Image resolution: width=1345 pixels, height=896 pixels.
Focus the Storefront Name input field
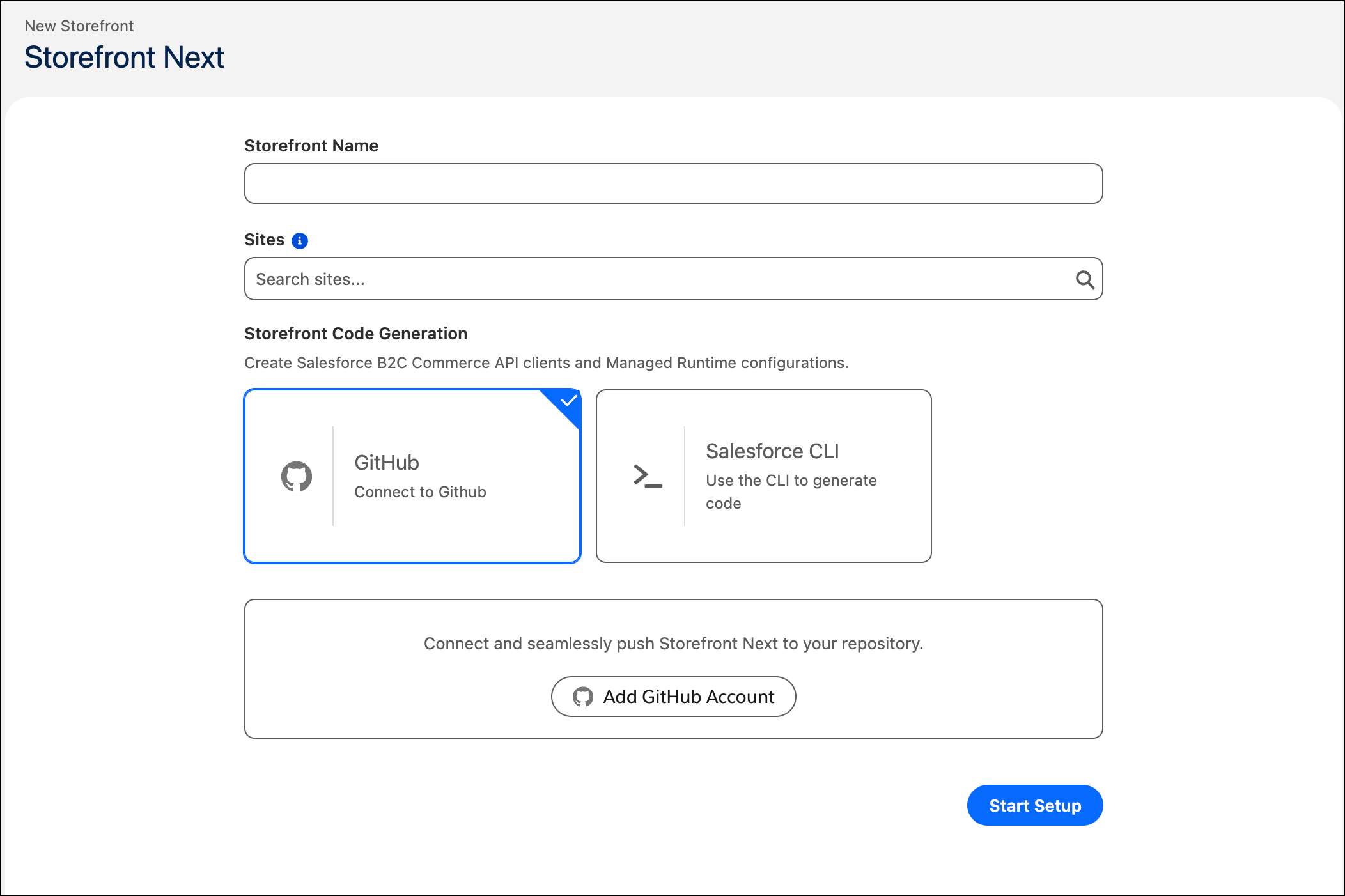tap(673, 183)
